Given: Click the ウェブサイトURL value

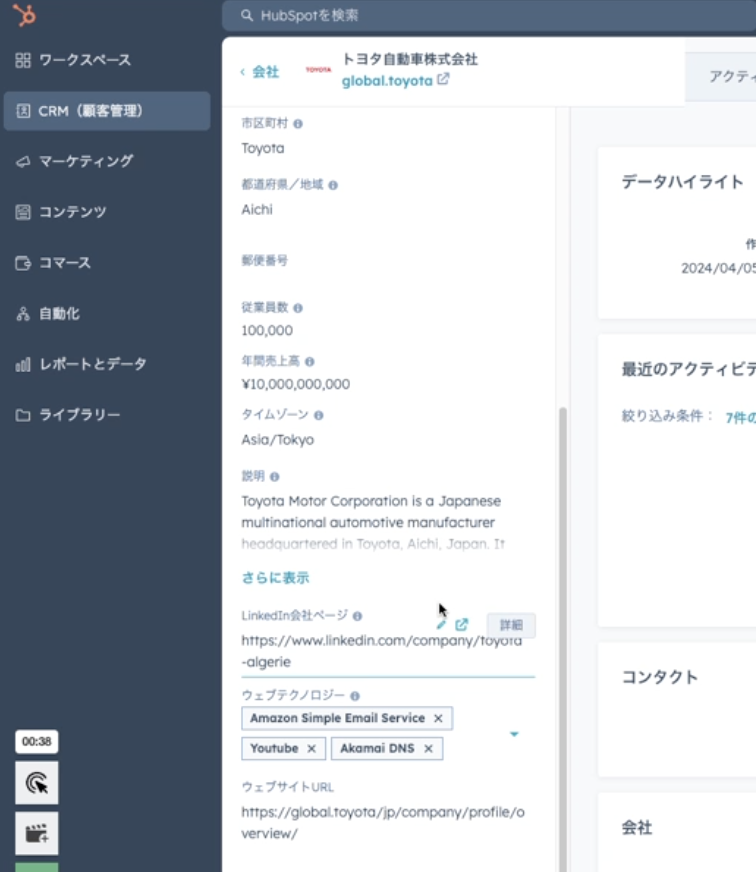Looking at the screenshot, I should (x=383, y=823).
